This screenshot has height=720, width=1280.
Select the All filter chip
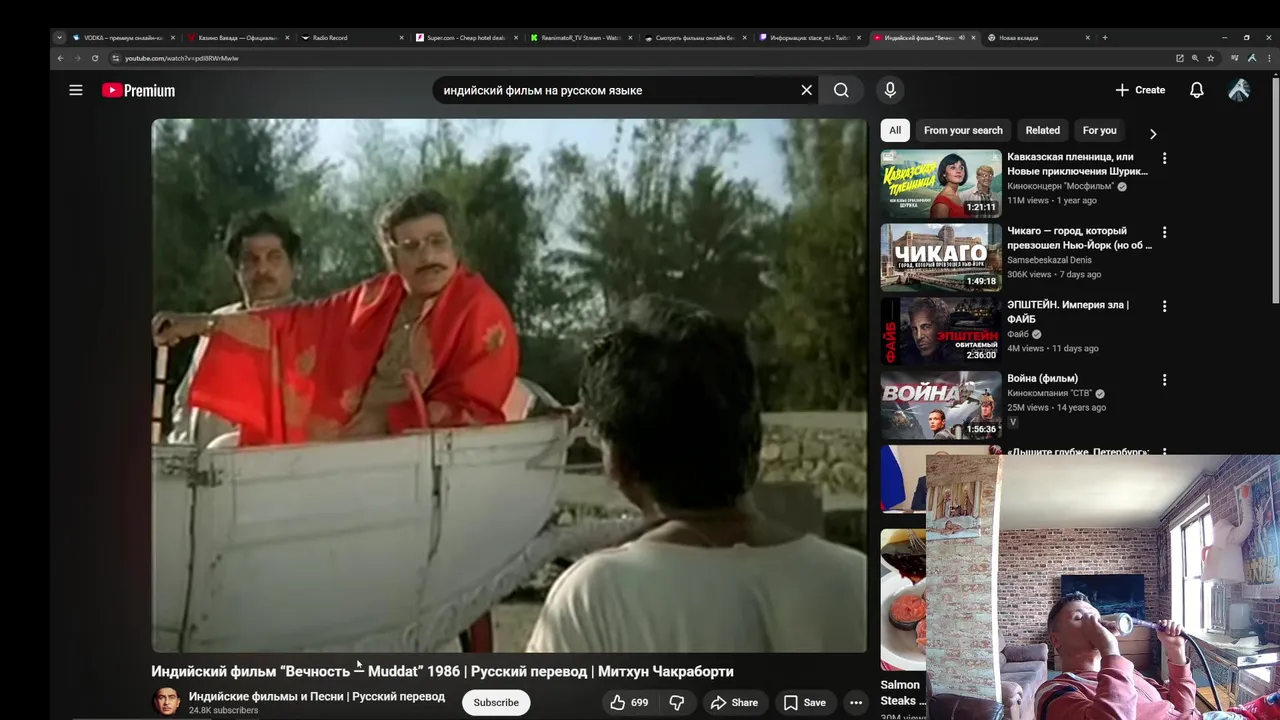tap(895, 130)
